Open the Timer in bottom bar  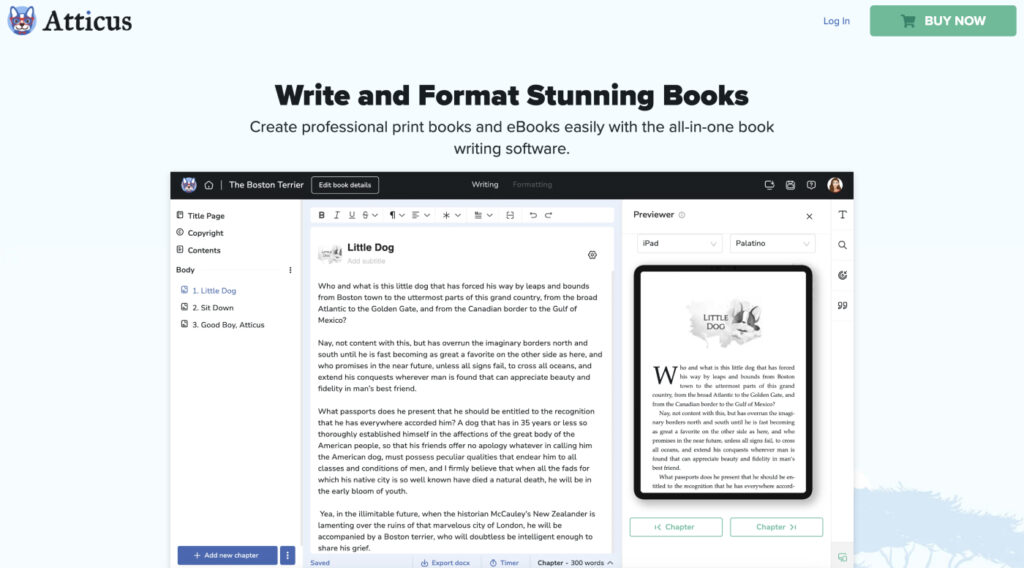coord(504,563)
